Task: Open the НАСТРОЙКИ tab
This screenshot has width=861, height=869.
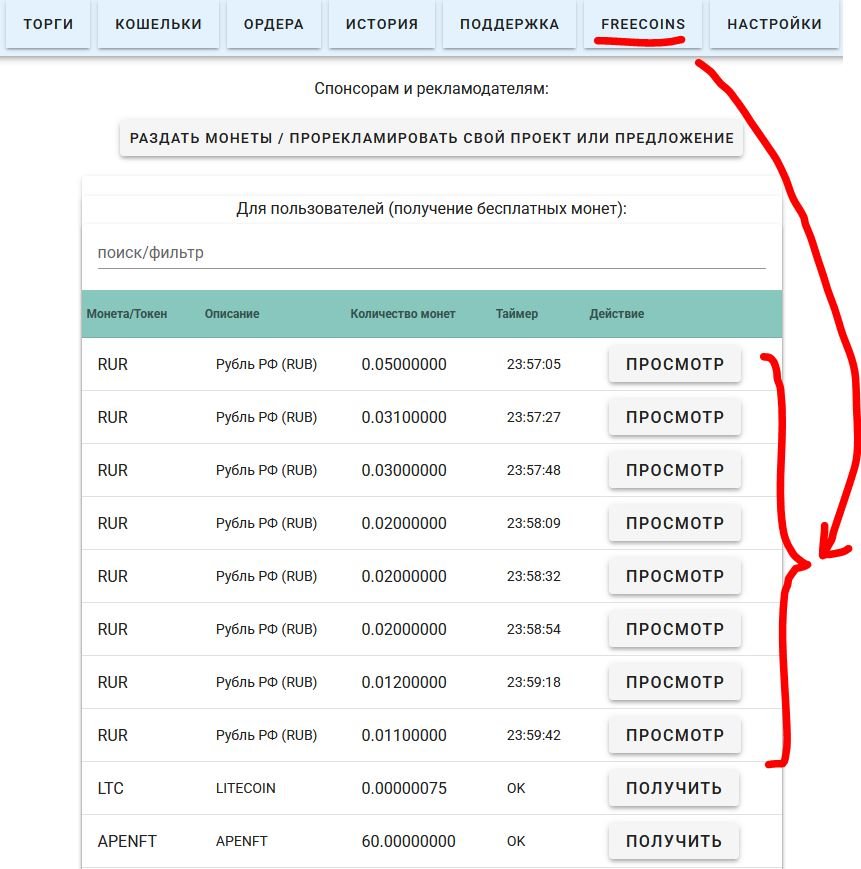Action: (774, 24)
